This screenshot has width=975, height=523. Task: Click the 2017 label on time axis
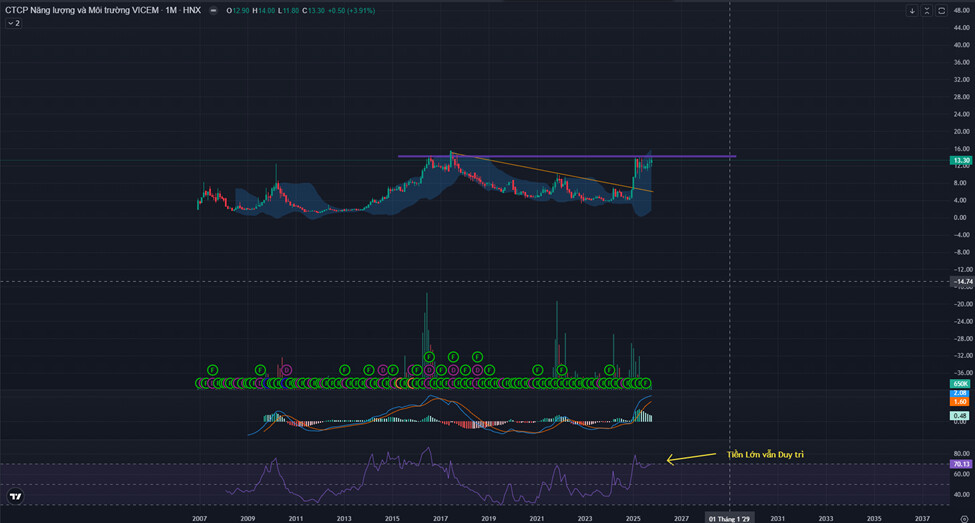coord(440,519)
